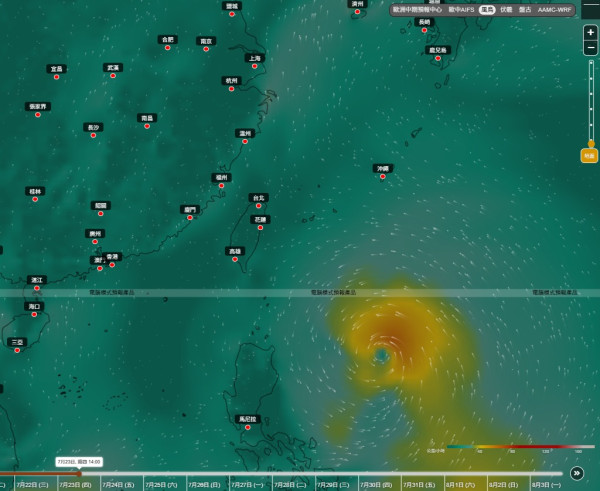
Task: Click the fast-forward double arrow button
Action: point(577,473)
